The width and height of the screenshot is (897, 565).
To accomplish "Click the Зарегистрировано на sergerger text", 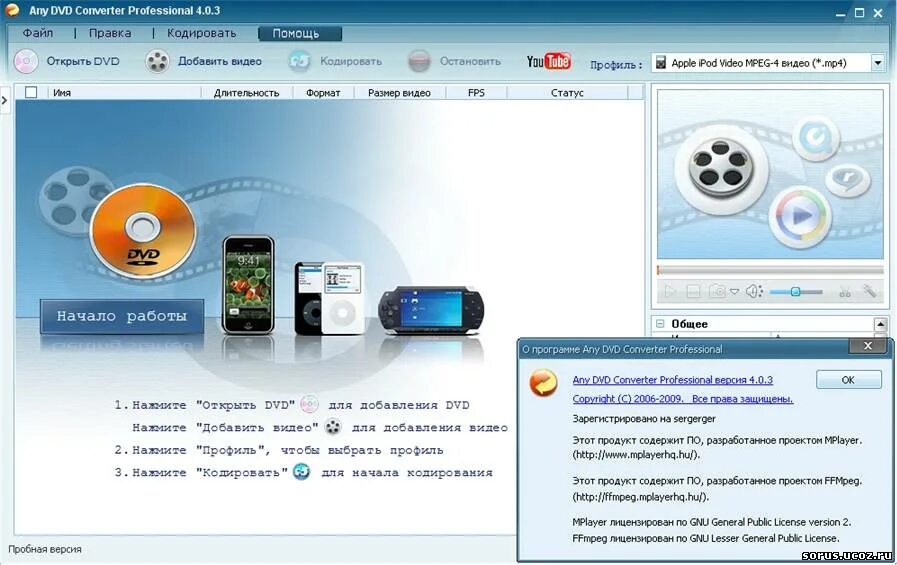I will pyautogui.click(x=644, y=419).
